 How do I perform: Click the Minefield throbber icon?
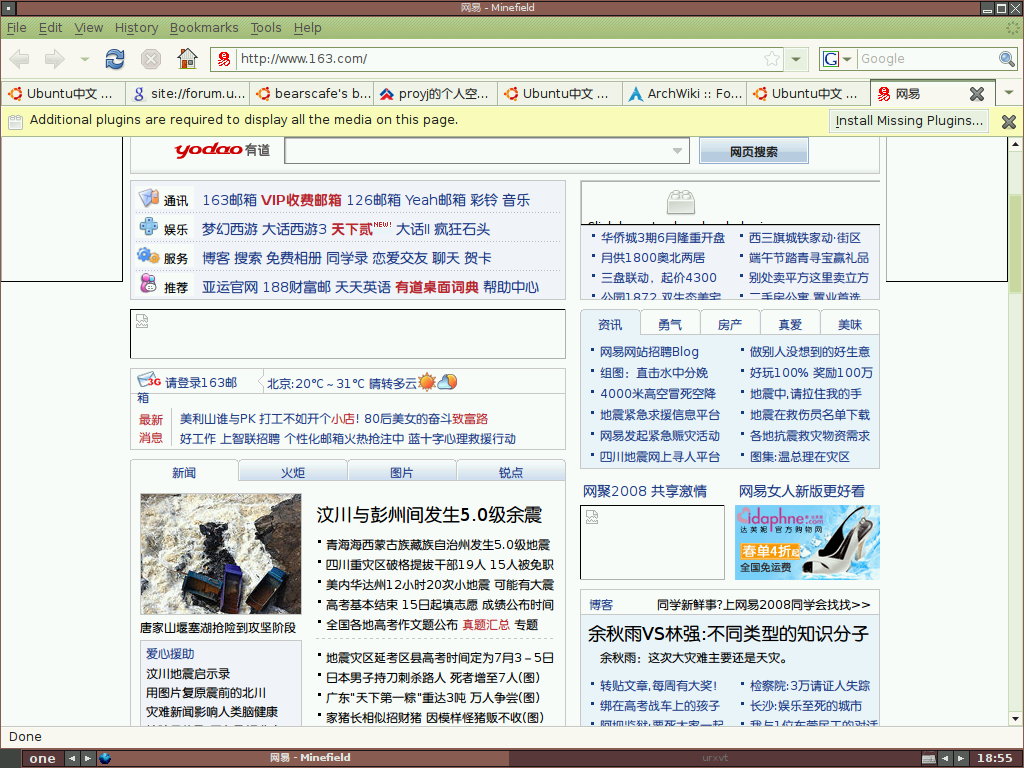click(x=1013, y=28)
